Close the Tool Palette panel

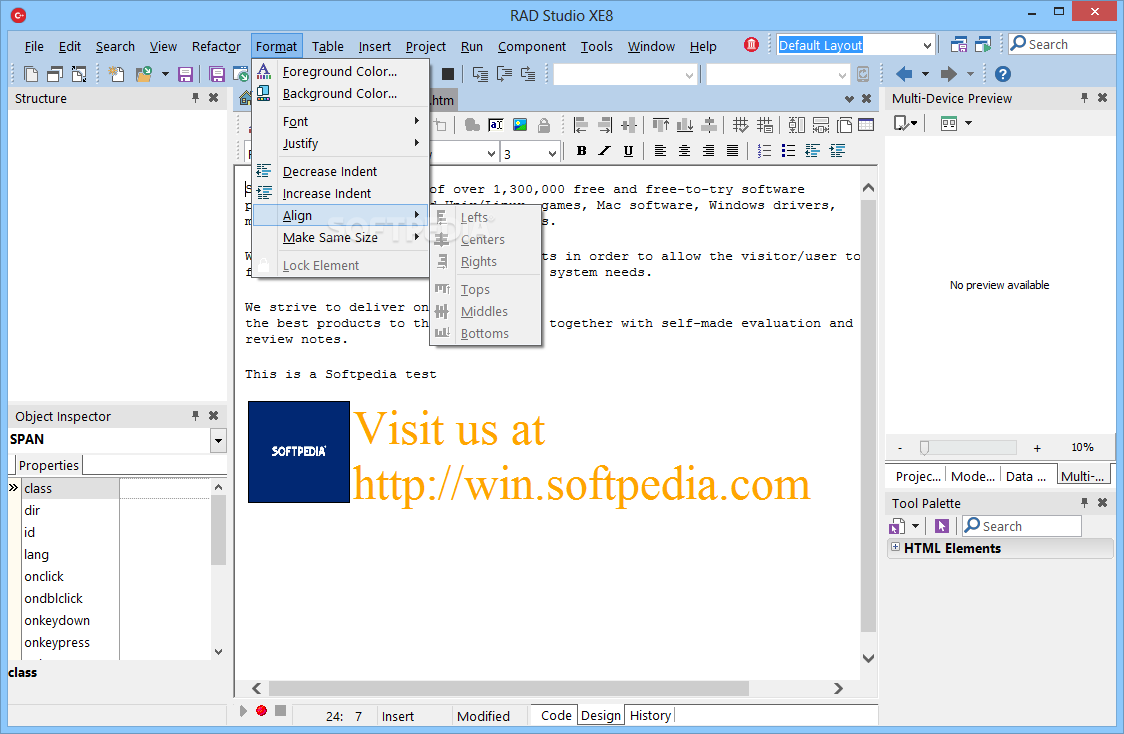(1102, 502)
